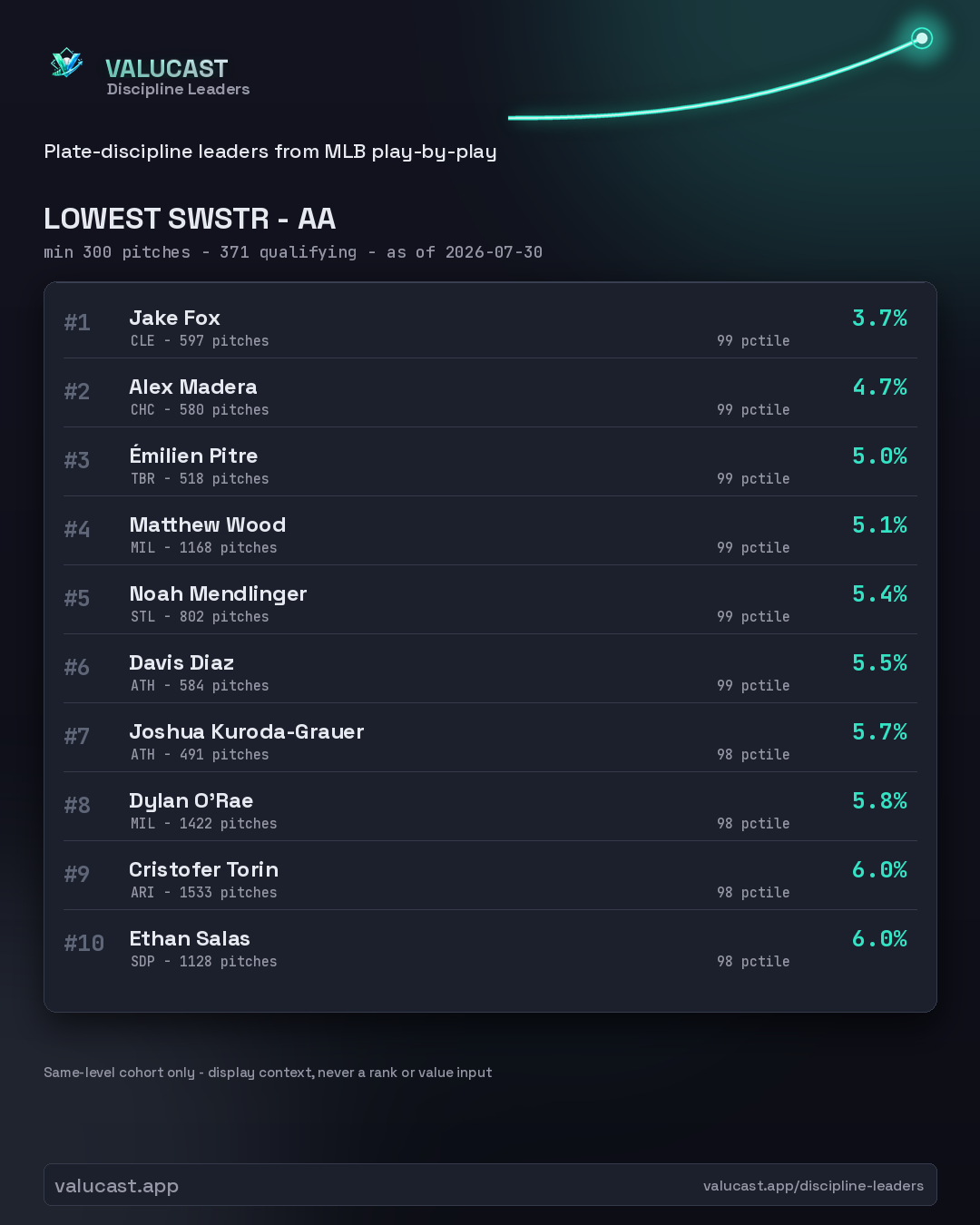
Task: Select the Discipline Leaders subtitle
Action: coord(178,89)
